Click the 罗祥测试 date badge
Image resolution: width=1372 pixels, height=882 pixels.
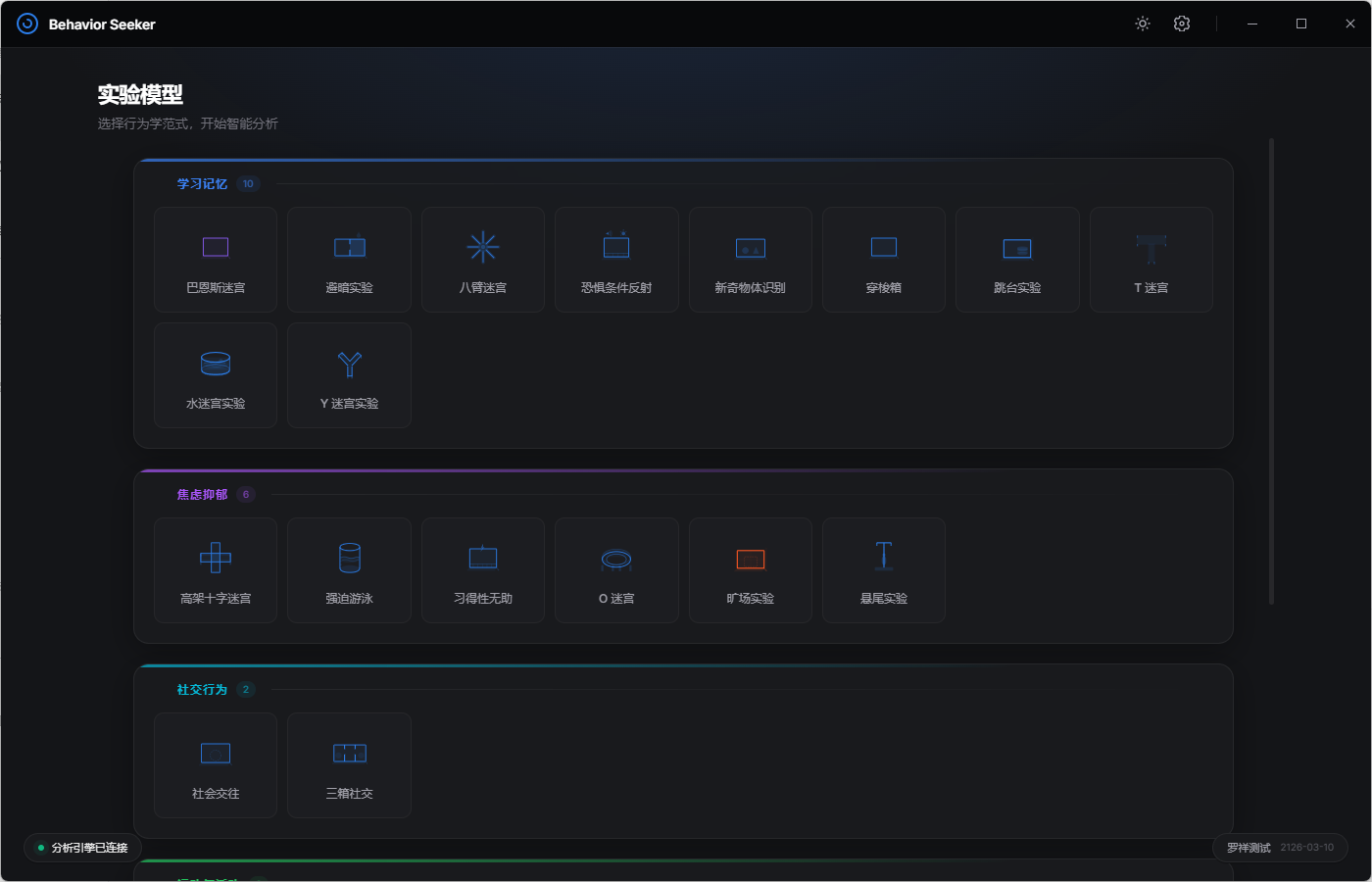click(x=1280, y=848)
